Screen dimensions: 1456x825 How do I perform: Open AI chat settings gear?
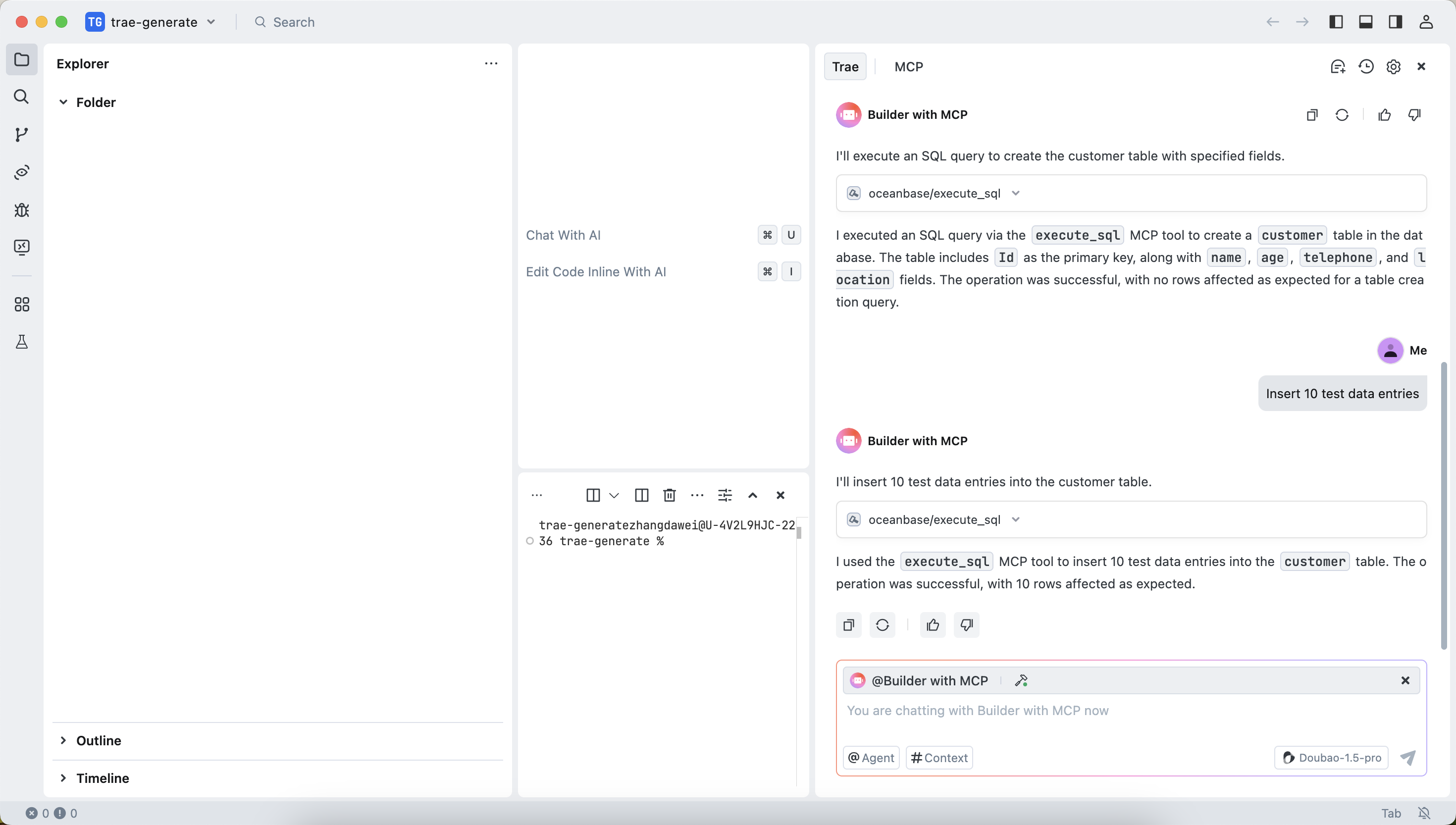[x=1393, y=67]
